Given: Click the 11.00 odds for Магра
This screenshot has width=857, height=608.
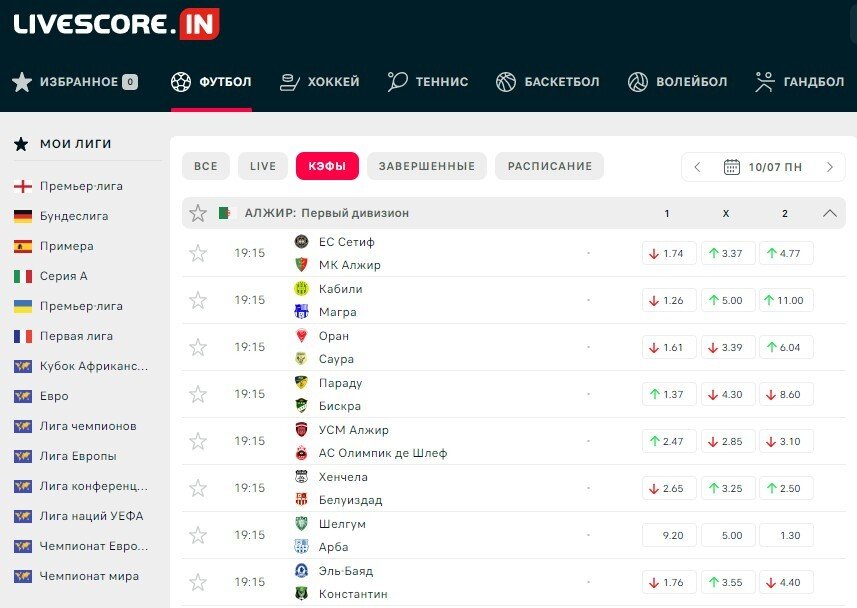Looking at the screenshot, I should point(786,300).
